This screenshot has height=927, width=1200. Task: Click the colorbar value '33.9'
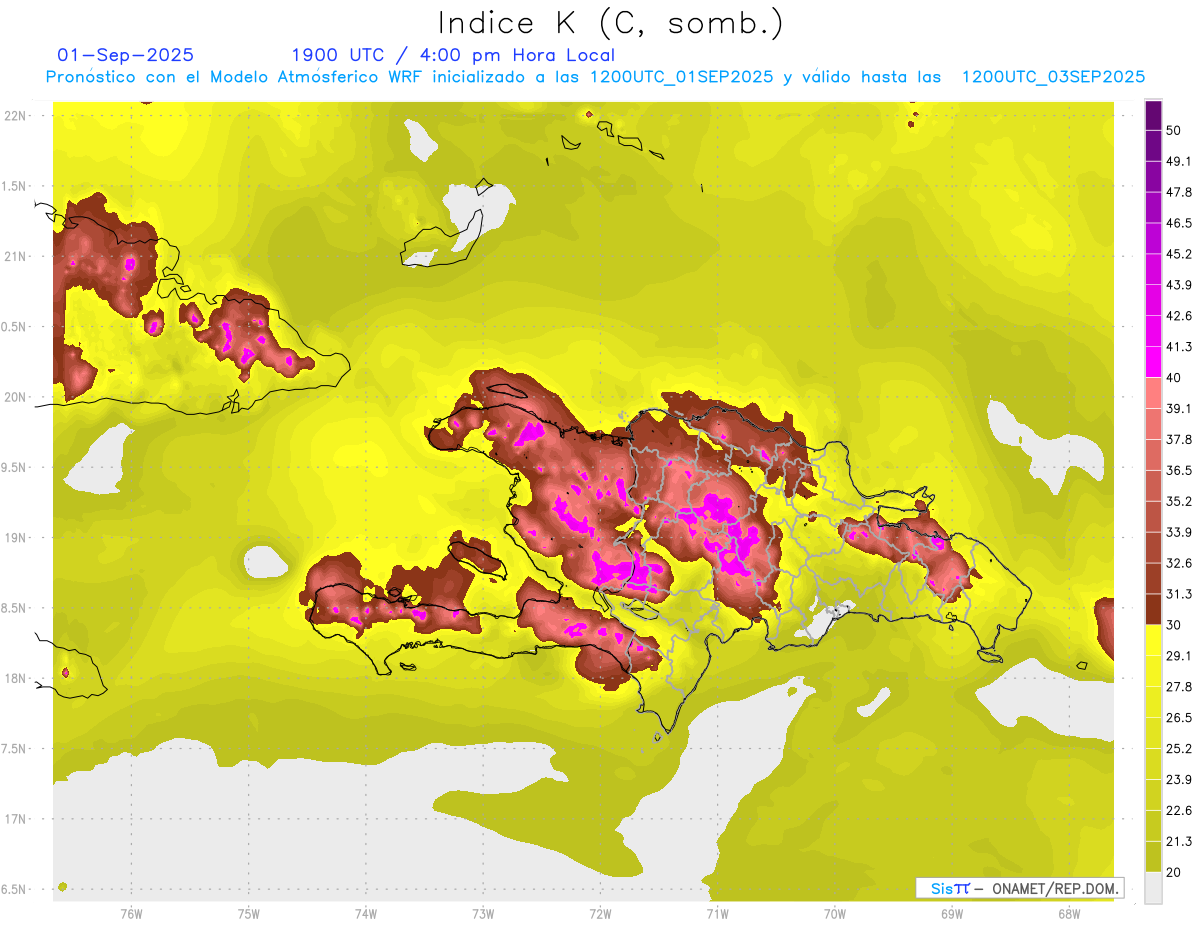point(1179,532)
